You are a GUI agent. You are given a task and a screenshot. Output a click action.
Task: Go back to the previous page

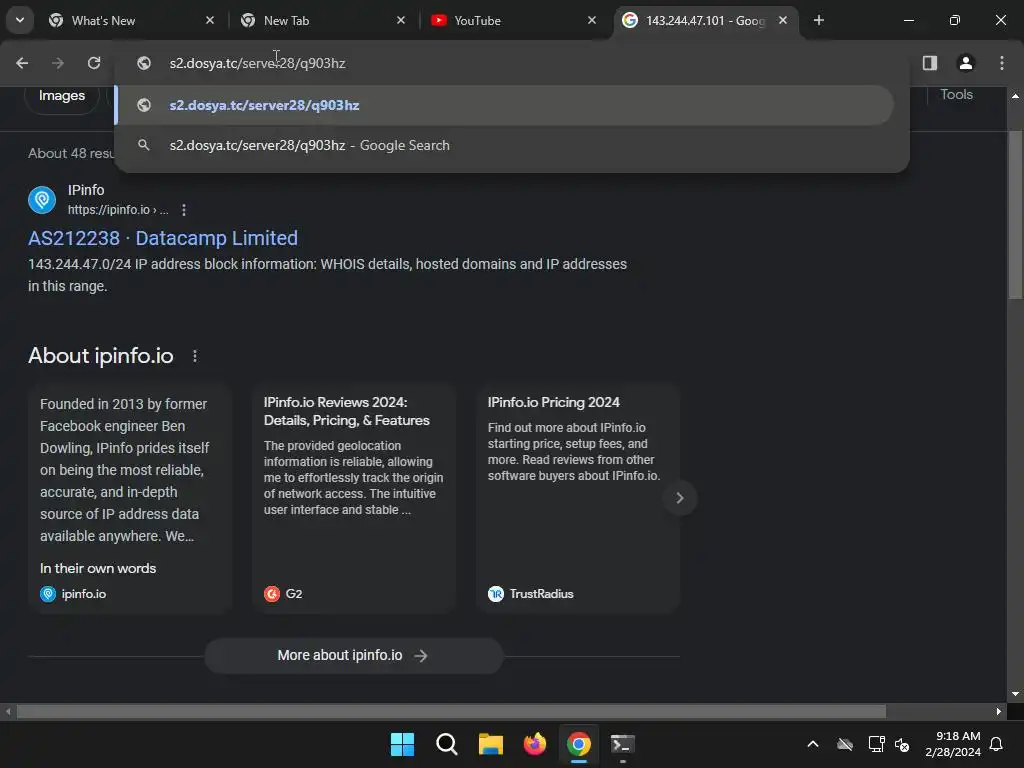pos(22,63)
